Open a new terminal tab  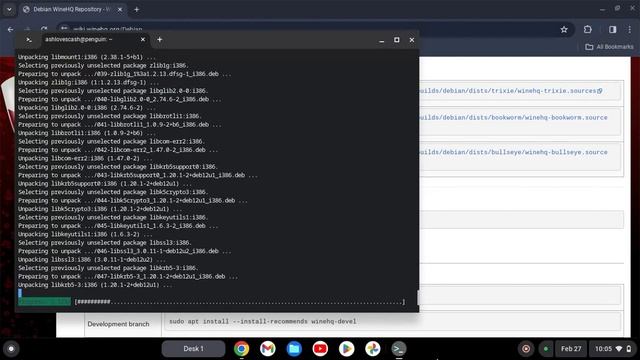(x=160, y=40)
